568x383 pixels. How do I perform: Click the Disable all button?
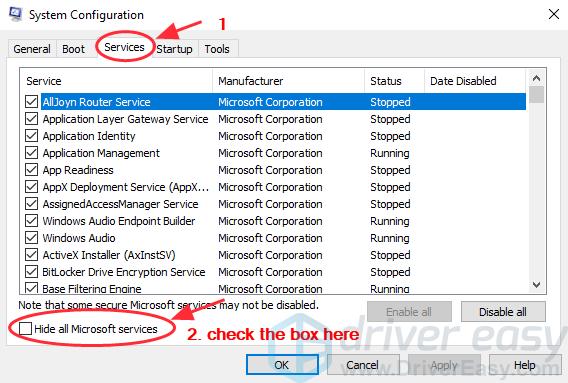click(503, 312)
